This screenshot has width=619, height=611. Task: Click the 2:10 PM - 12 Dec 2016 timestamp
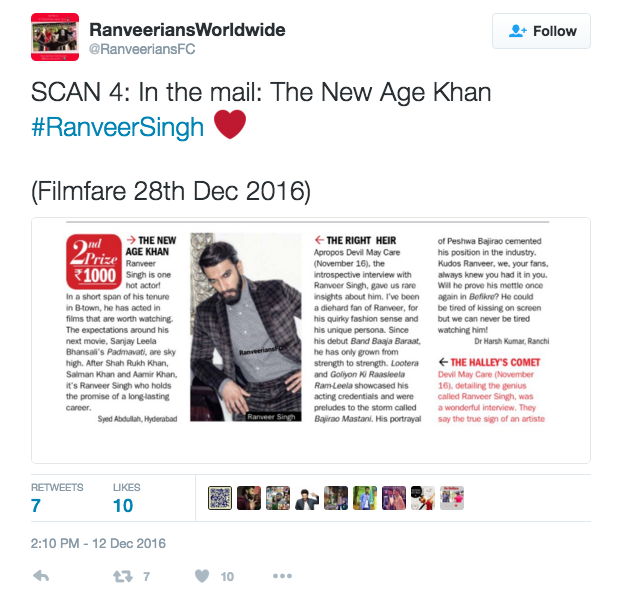coord(98,544)
